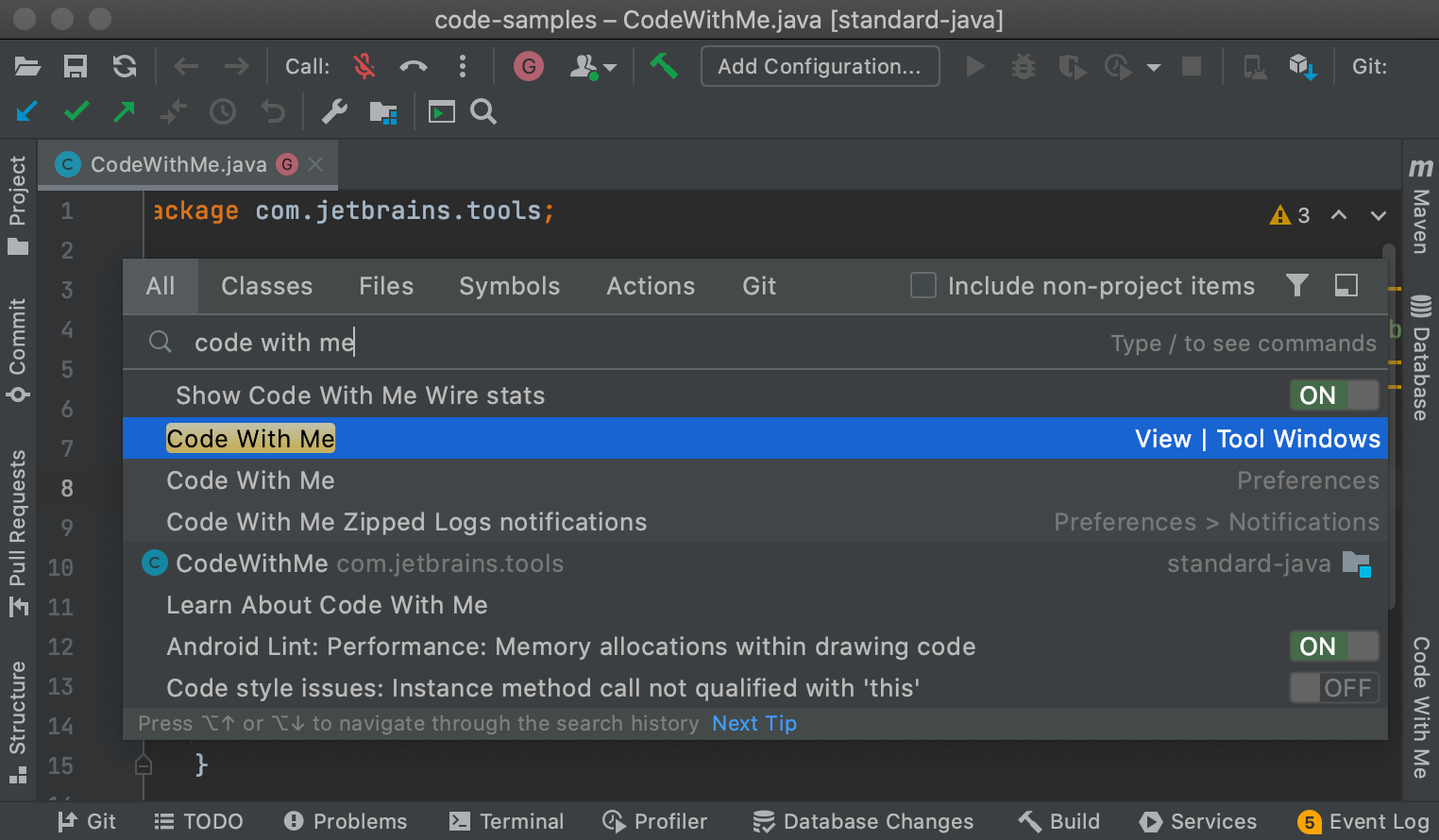
Task: Toggle Android Lint Memory allocations inspection off
Action: pyautogui.click(x=1334, y=647)
